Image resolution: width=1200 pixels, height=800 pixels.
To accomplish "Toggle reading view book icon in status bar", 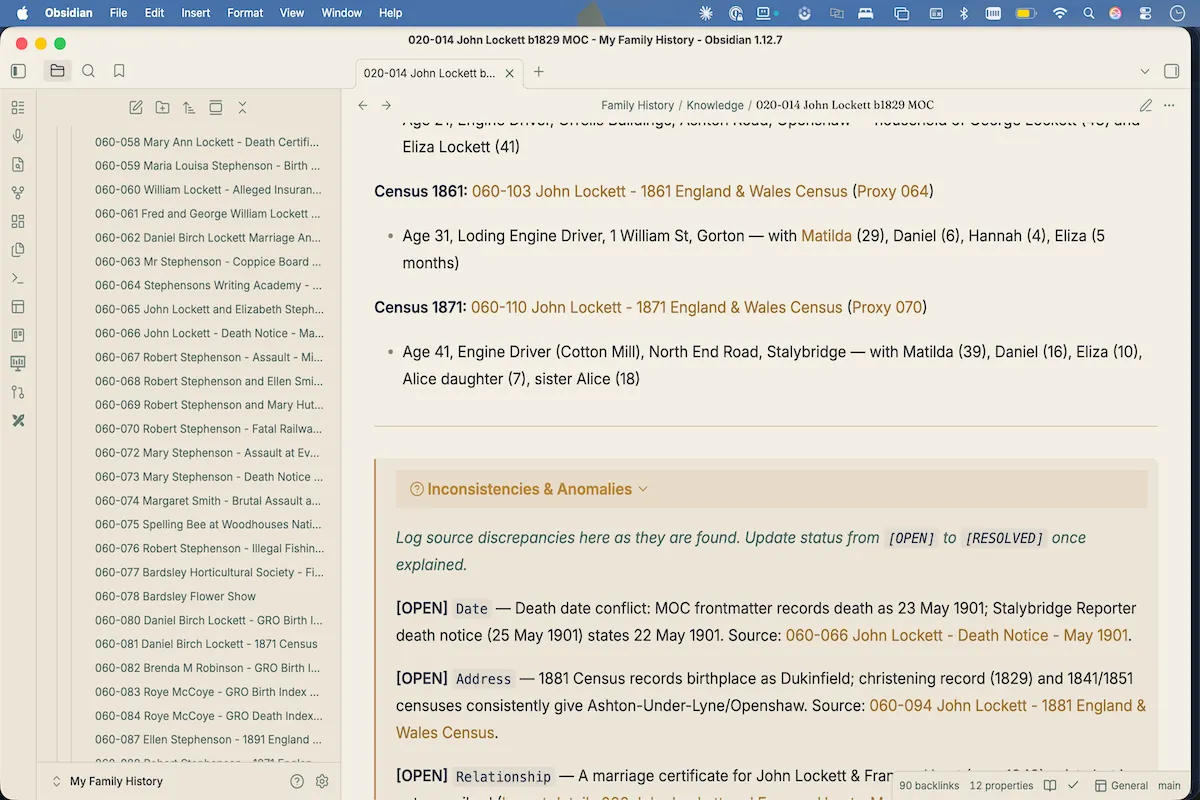I will (x=1050, y=786).
